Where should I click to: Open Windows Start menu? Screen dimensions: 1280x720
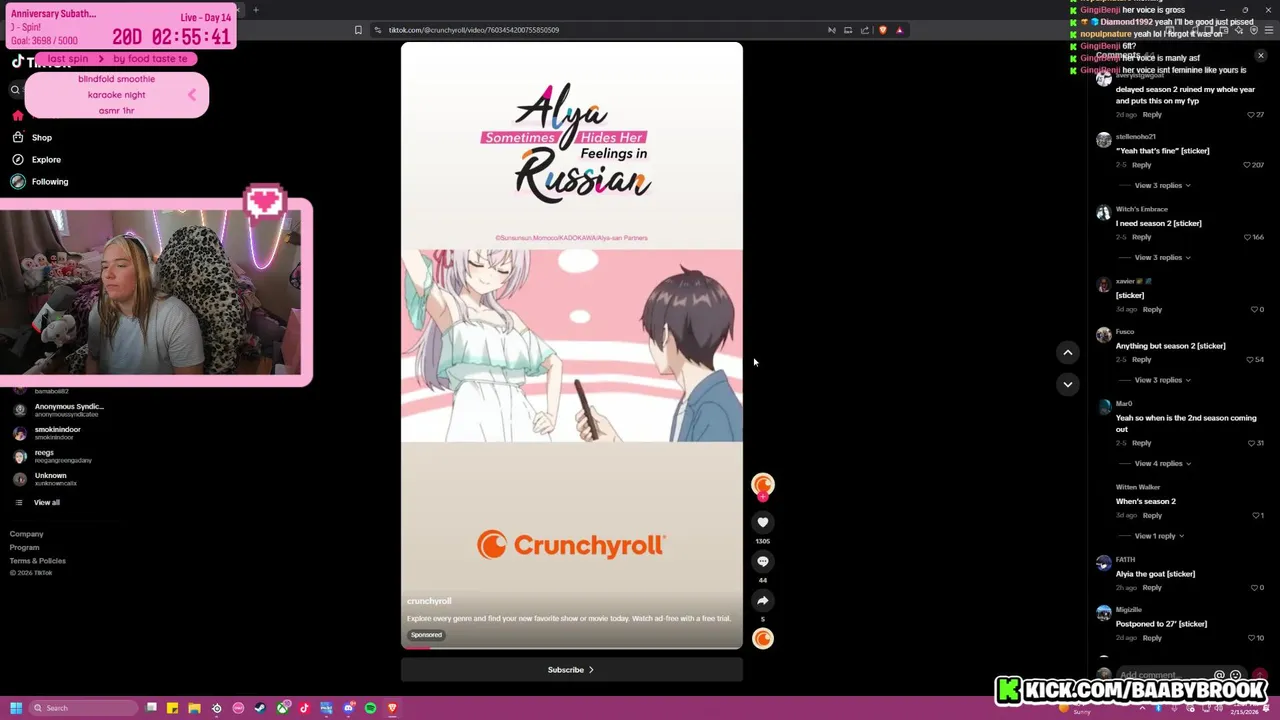[16, 708]
